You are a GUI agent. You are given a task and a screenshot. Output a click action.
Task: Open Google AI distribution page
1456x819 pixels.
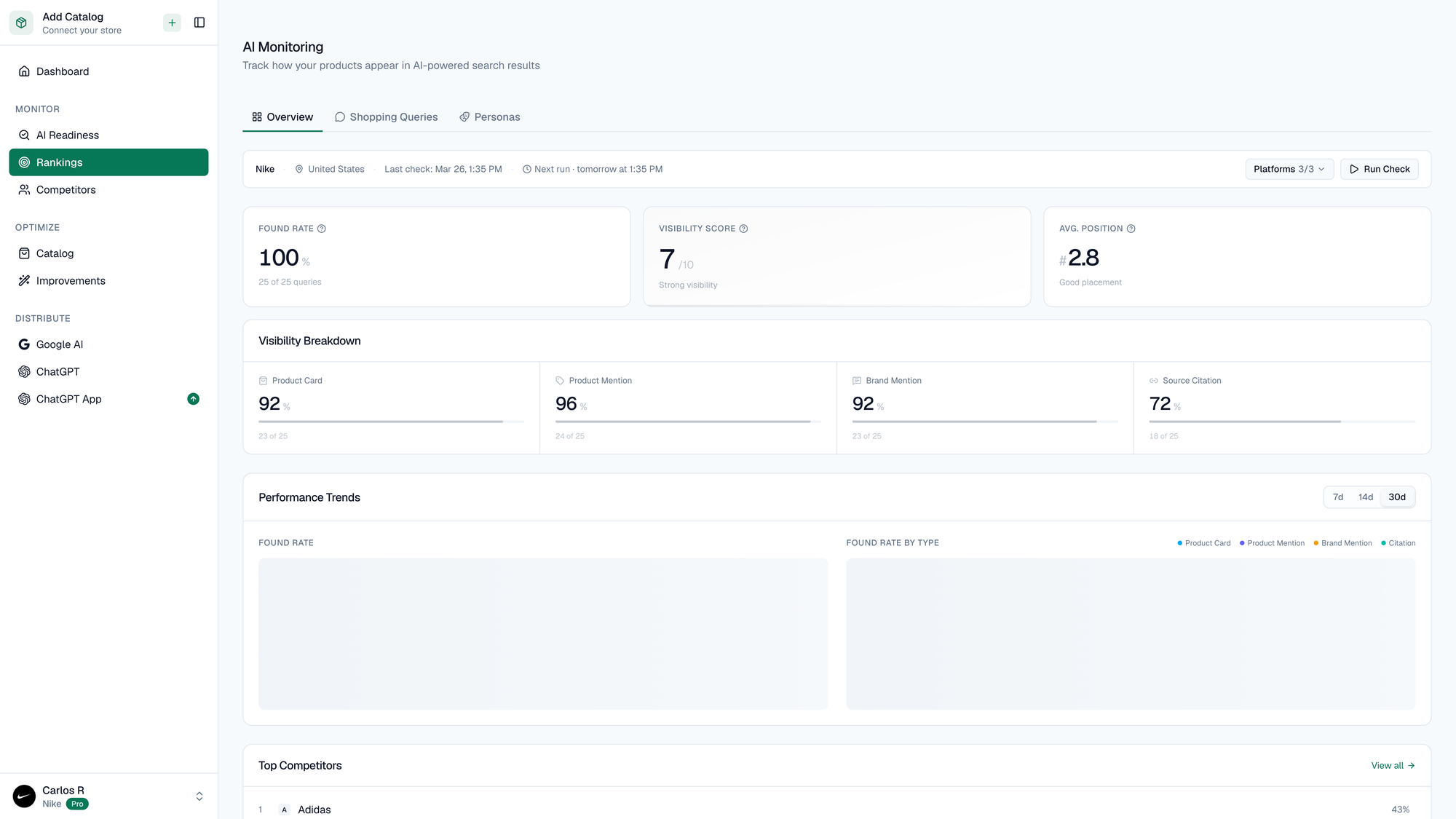click(108, 344)
